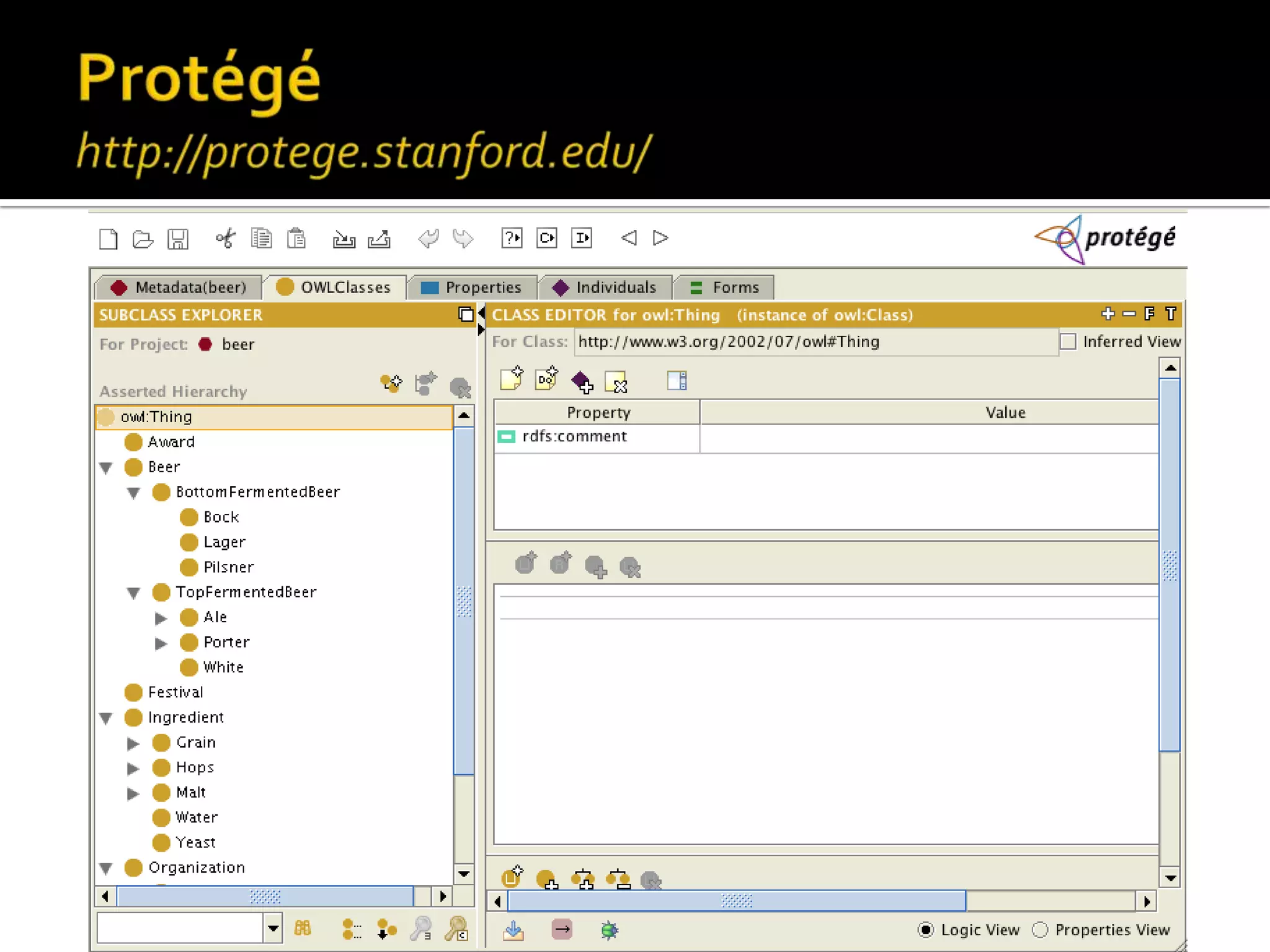Viewport: 1270px width, 952px height.
Task: Collapse the Ingredient class node
Action: (106, 718)
